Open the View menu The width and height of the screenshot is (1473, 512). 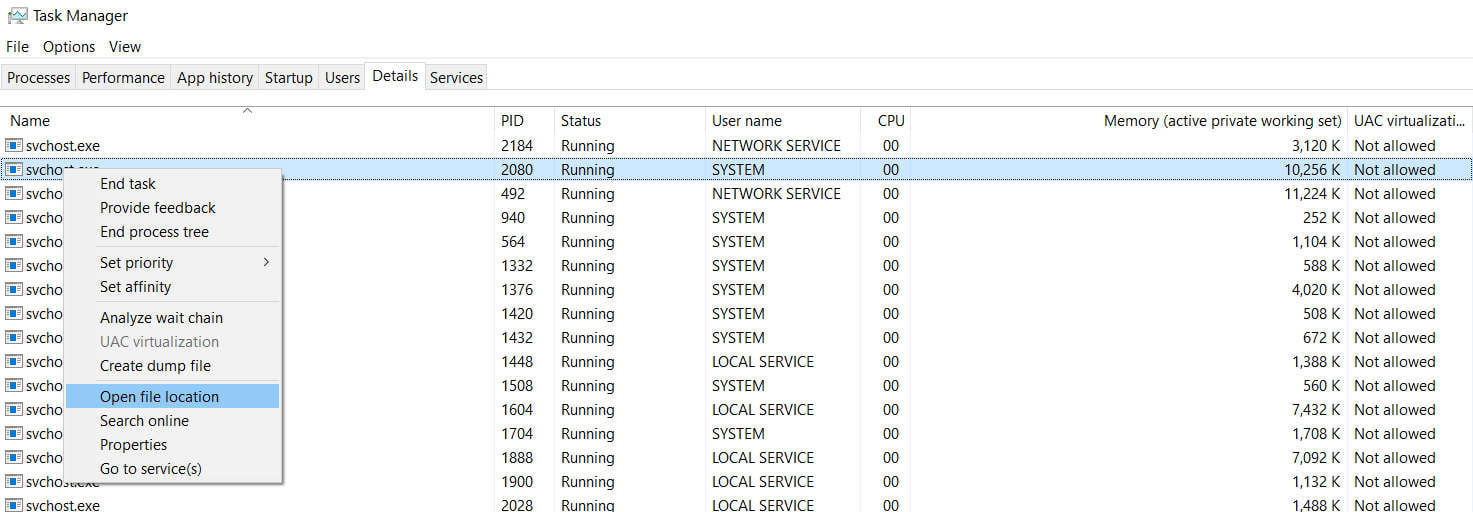click(125, 47)
